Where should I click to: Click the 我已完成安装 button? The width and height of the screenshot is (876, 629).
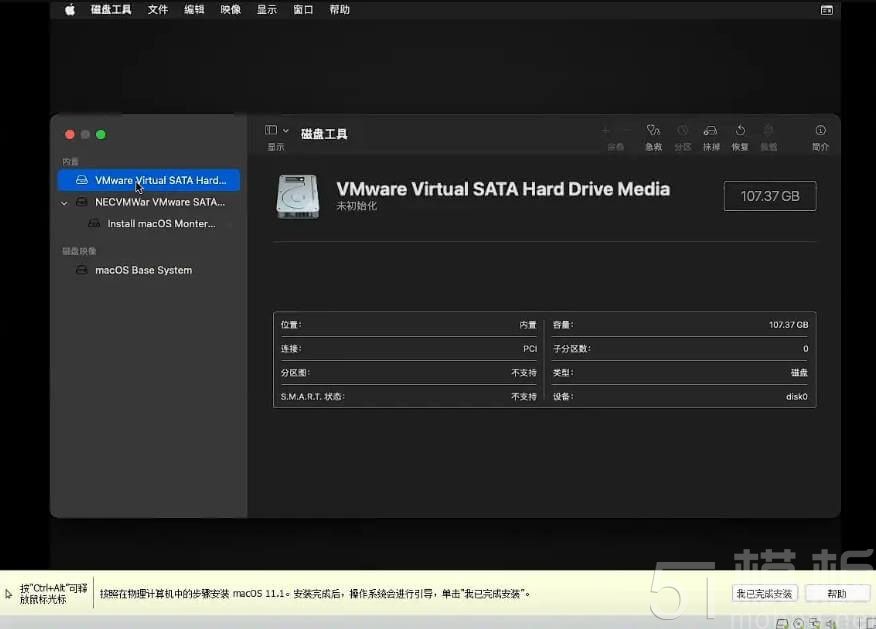(x=763, y=592)
